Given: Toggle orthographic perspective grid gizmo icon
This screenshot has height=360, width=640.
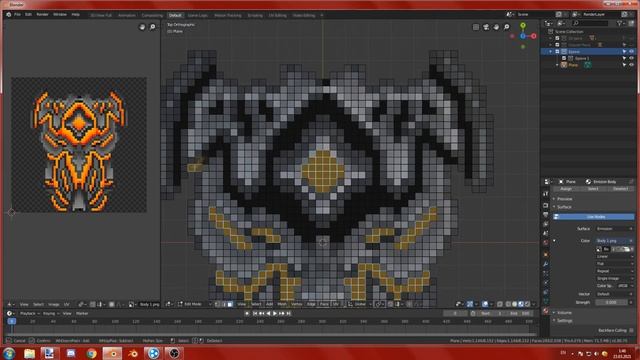Looking at the screenshot, I should click(476, 27).
